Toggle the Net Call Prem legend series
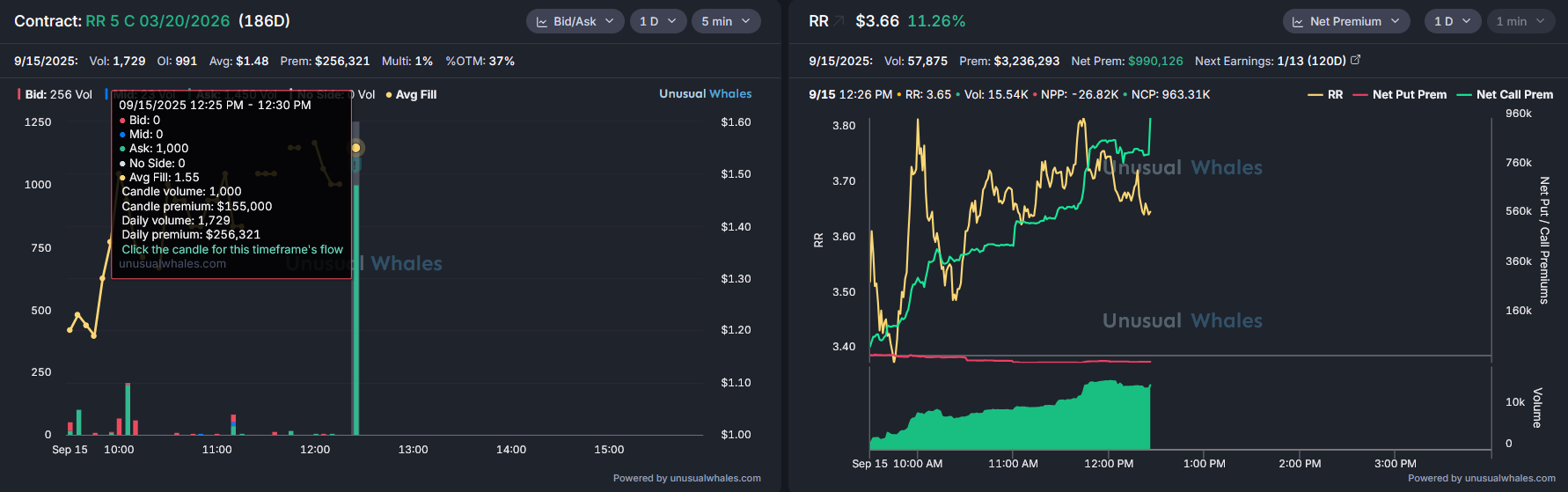The width and height of the screenshot is (1568, 492). pyautogui.click(x=1505, y=94)
